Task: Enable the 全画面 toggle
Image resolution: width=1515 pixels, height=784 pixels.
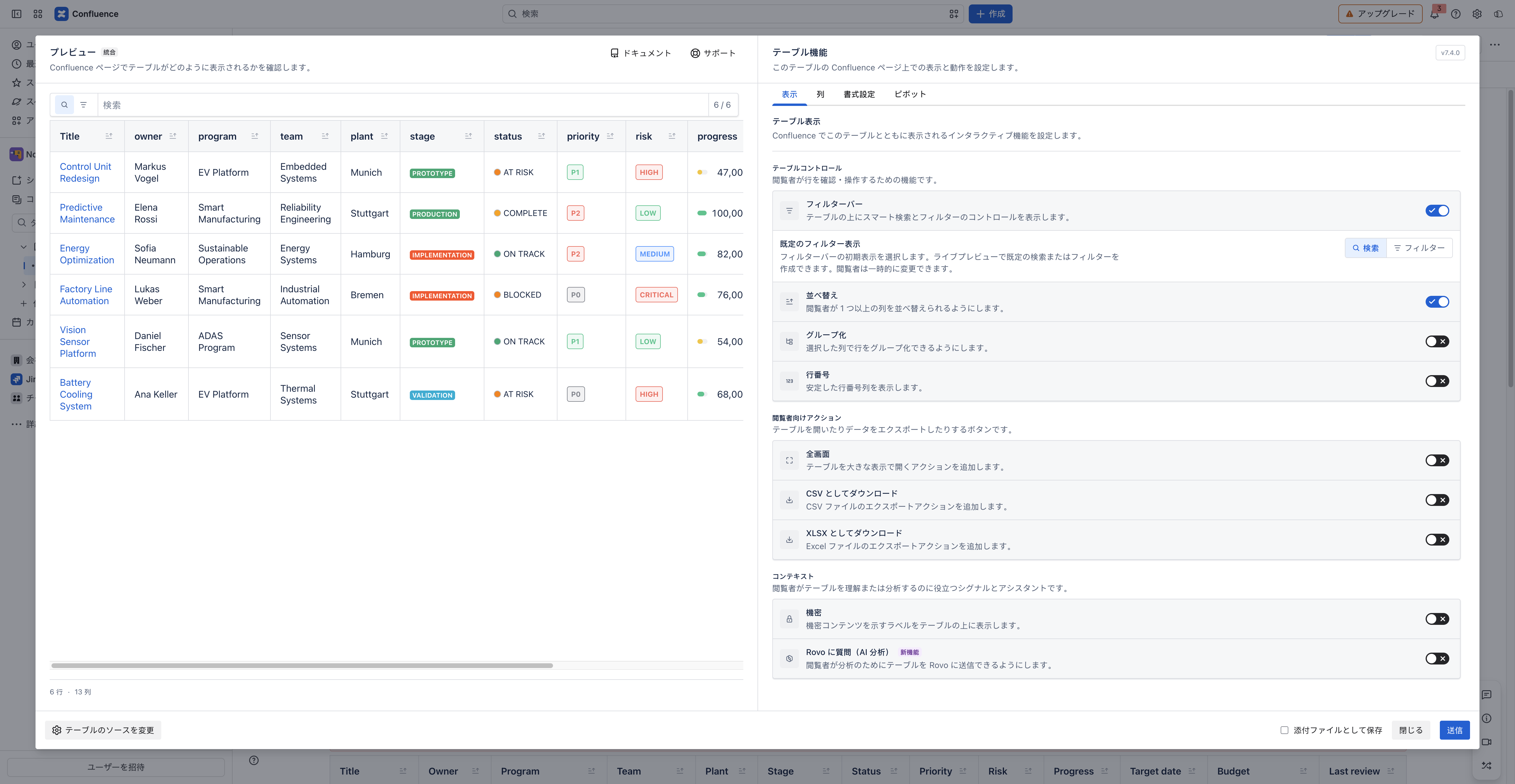Action: (1437, 461)
